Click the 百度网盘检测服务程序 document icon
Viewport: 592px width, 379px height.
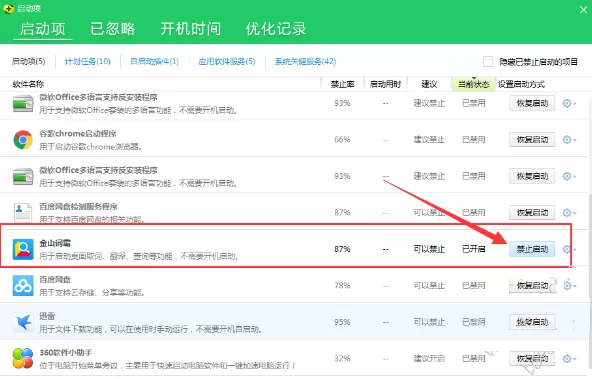(x=23, y=213)
